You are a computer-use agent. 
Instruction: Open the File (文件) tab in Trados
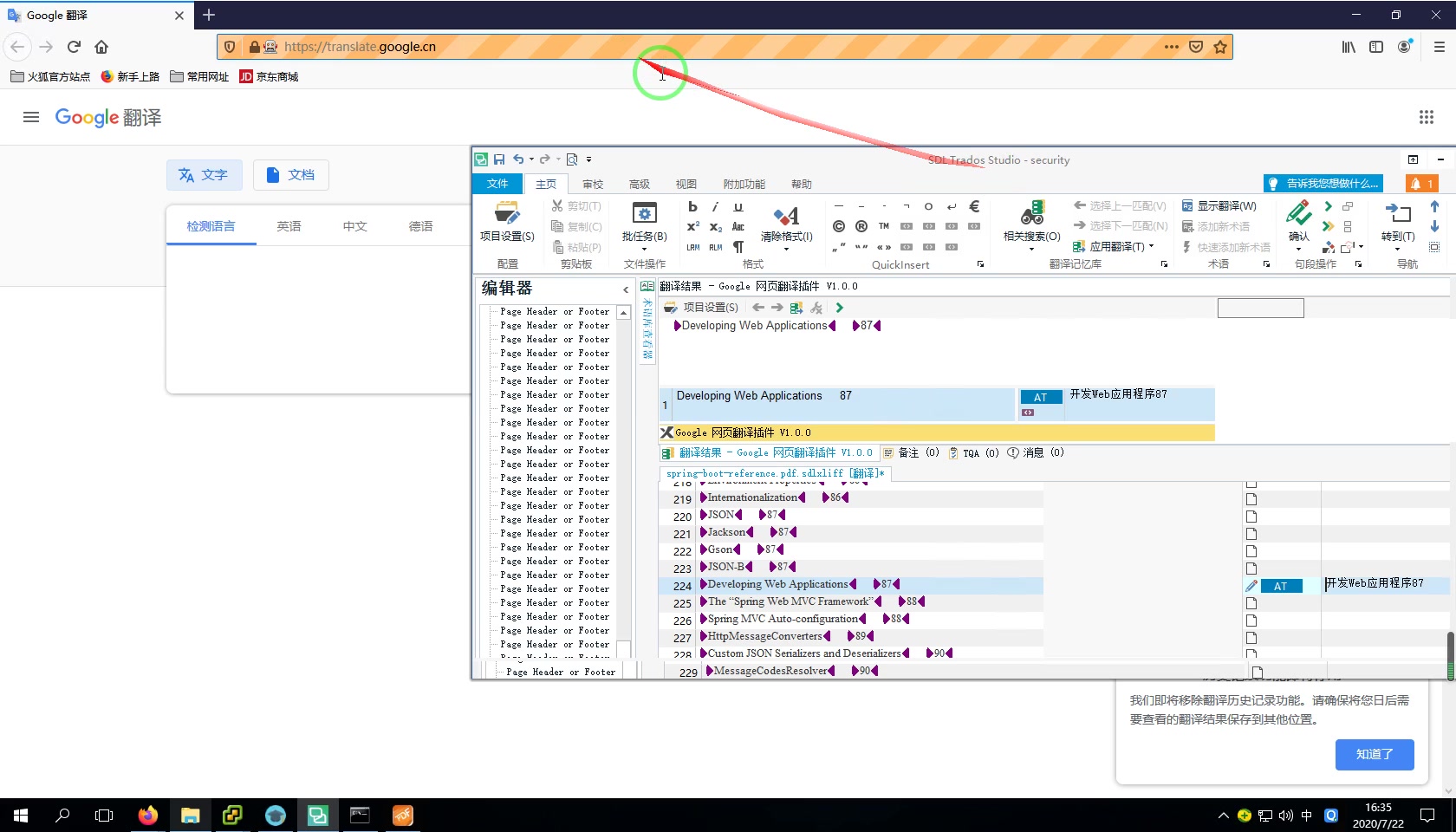[x=497, y=184]
